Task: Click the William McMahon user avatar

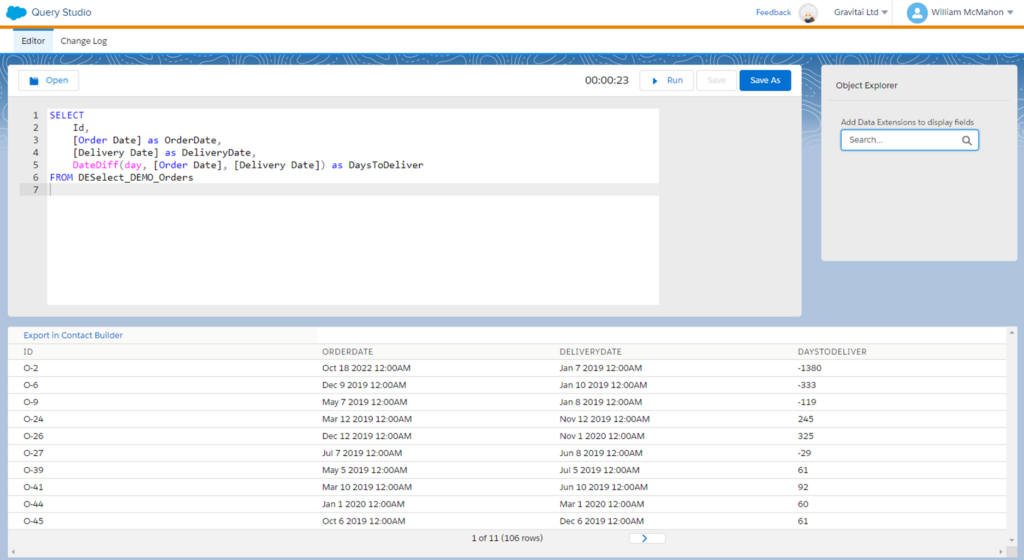Action: click(x=917, y=13)
